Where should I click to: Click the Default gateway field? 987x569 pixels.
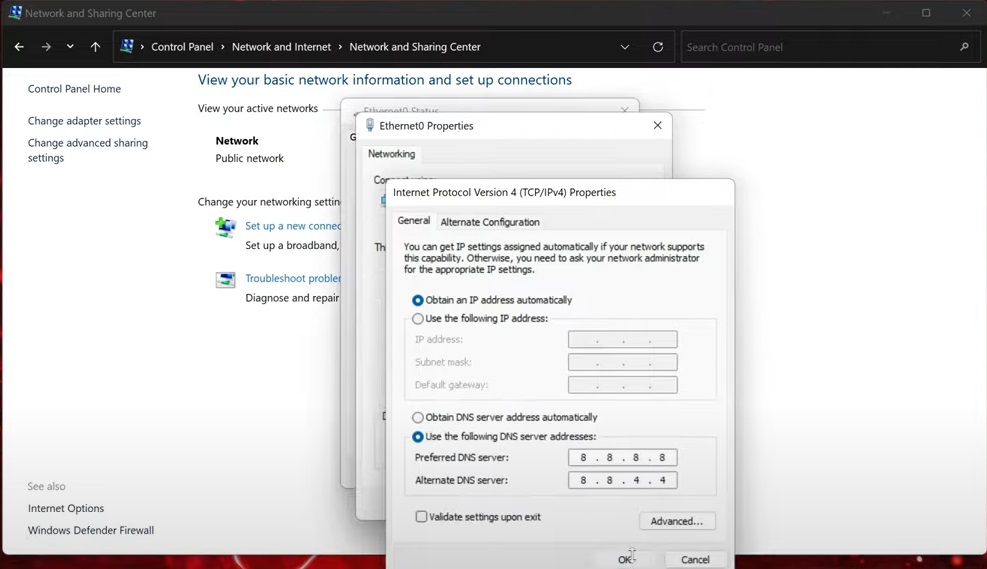point(623,385)
